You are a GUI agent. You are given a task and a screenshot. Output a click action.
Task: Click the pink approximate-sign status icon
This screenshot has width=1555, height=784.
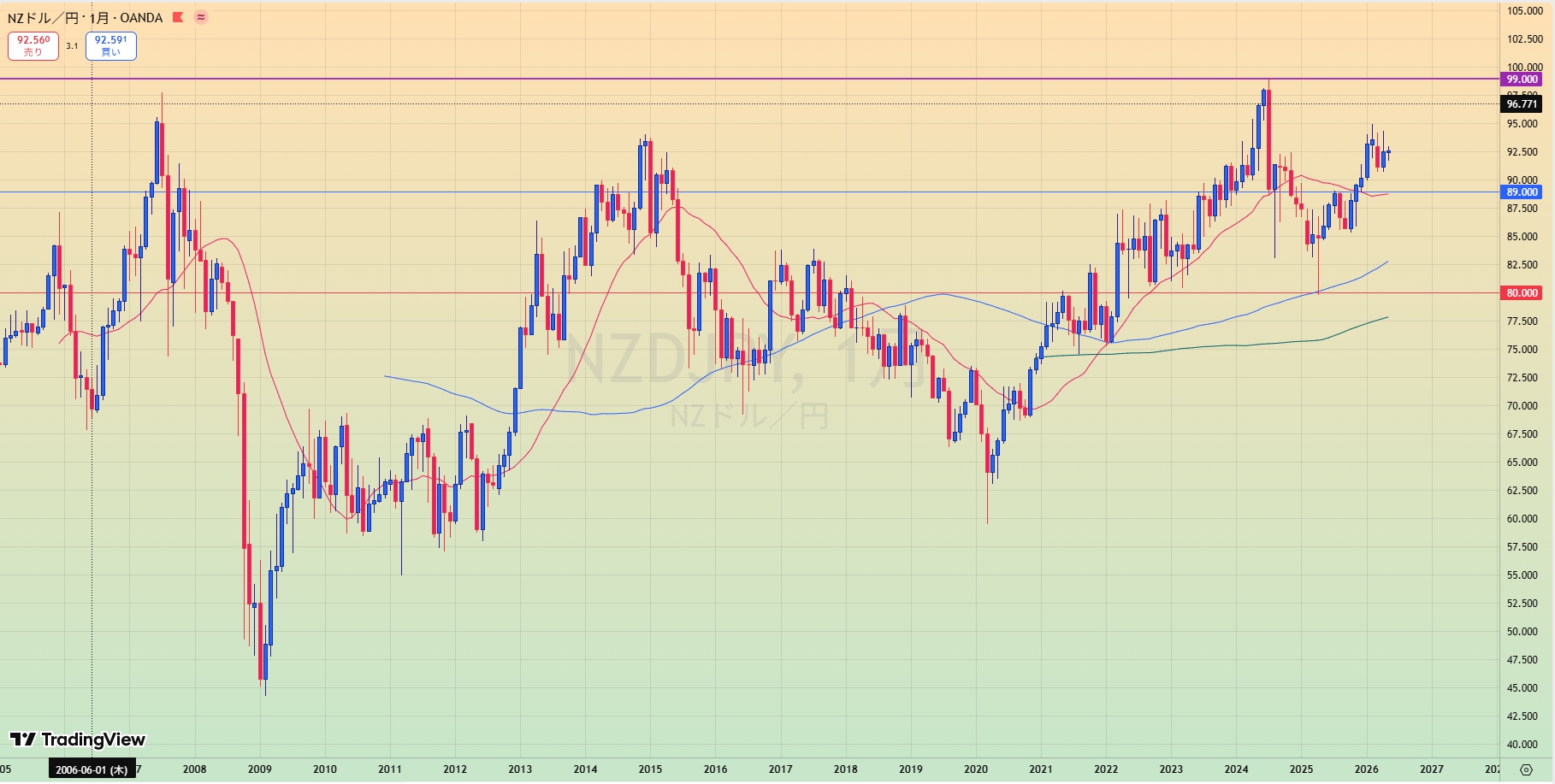pos(201,17)
